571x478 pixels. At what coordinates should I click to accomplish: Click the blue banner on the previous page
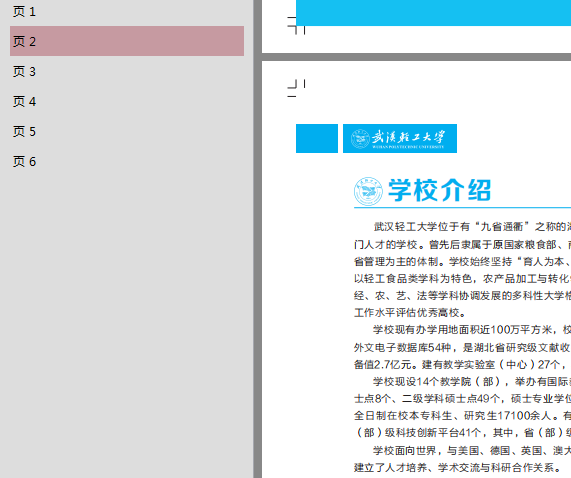pyautogui.click(x=433, y=13)
